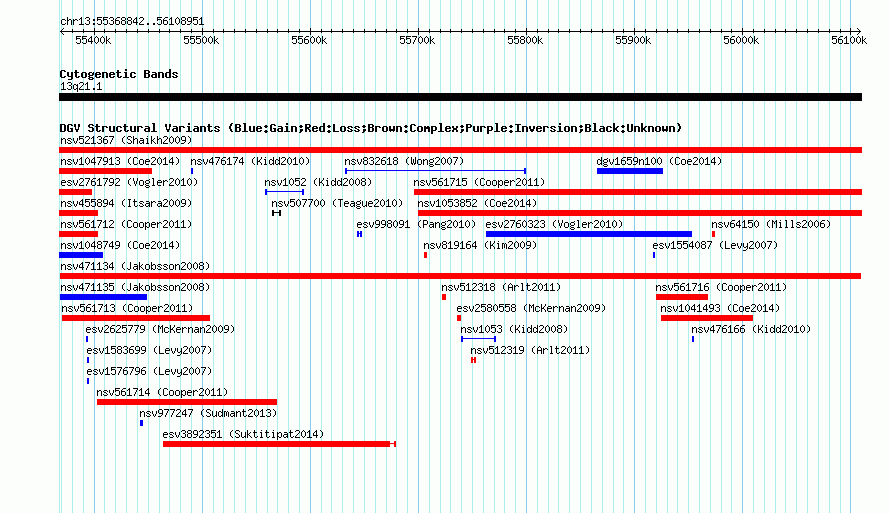Image resolution: width=890 pixels, height=513 pixels.
Task: Open nsv471135 (Jakobsson2008) label
Action: [x=135, y=287]
